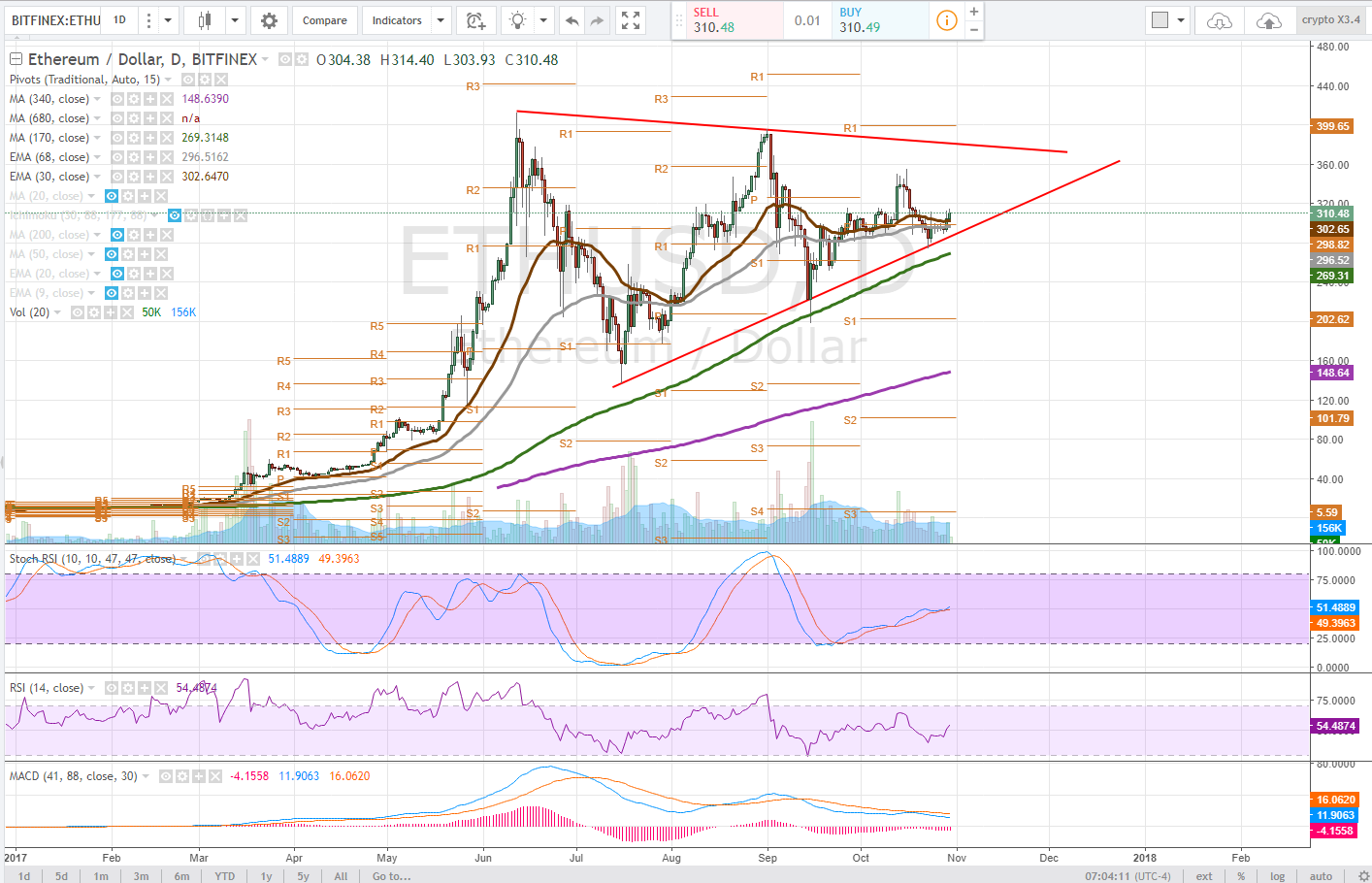Select the 5d time range

(61, 876)
